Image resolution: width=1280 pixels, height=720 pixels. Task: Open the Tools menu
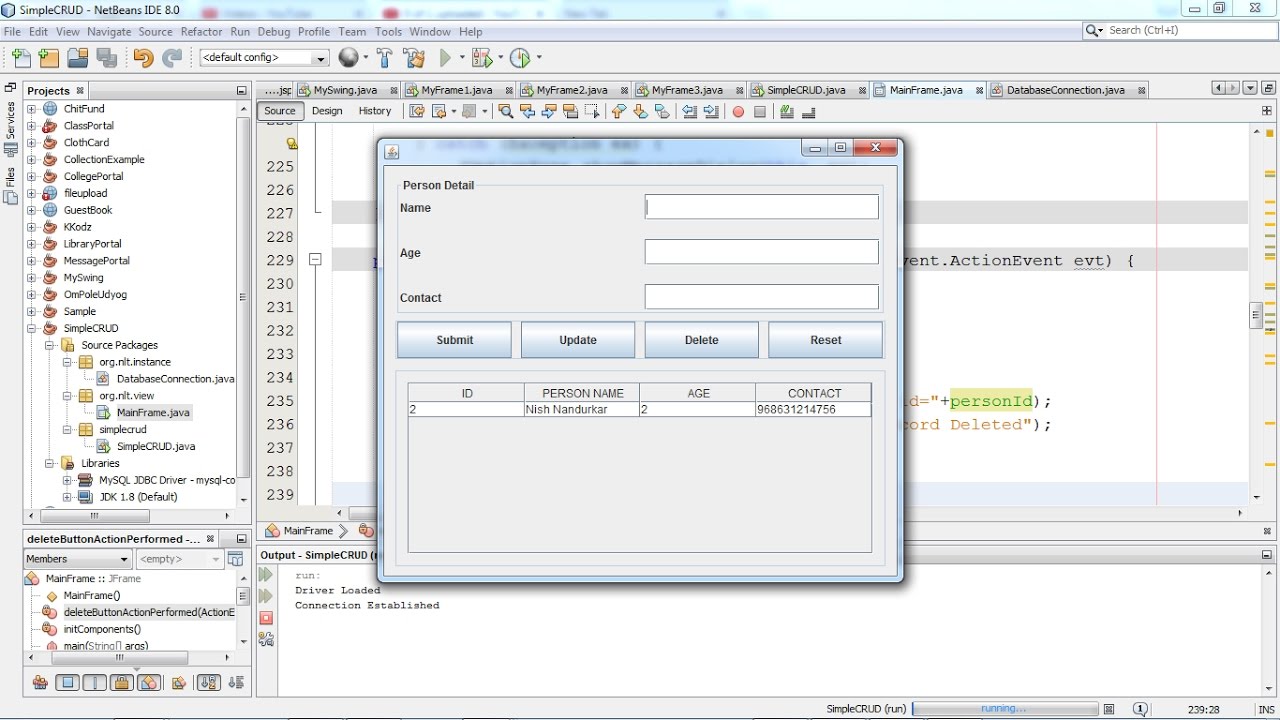[388, 32]
